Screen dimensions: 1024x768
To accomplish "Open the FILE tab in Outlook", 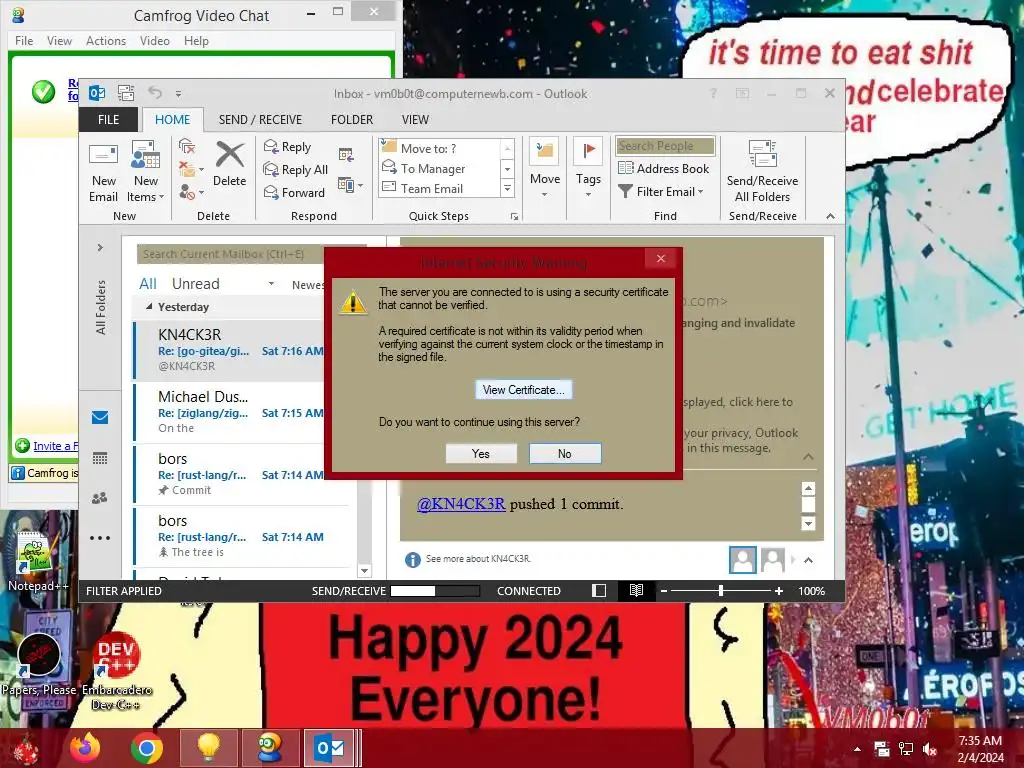I will (108, 120).
